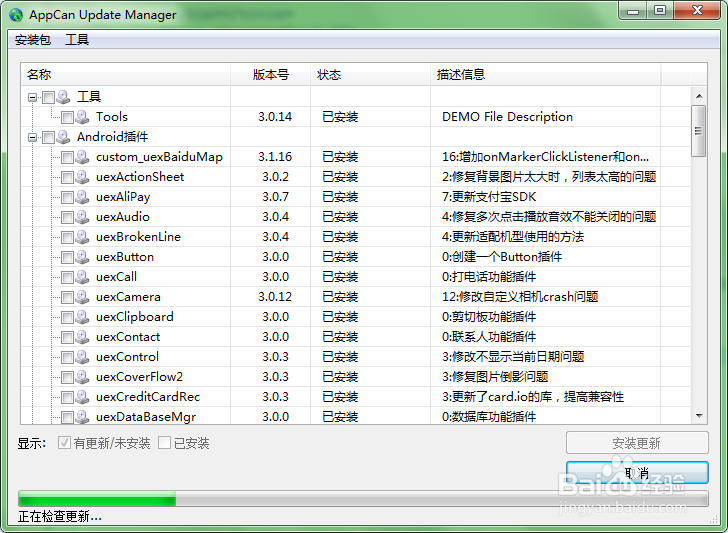Screen dimensions: 728x533
Task: Sort by the 版本号 column header
Action: click(271, 74)
